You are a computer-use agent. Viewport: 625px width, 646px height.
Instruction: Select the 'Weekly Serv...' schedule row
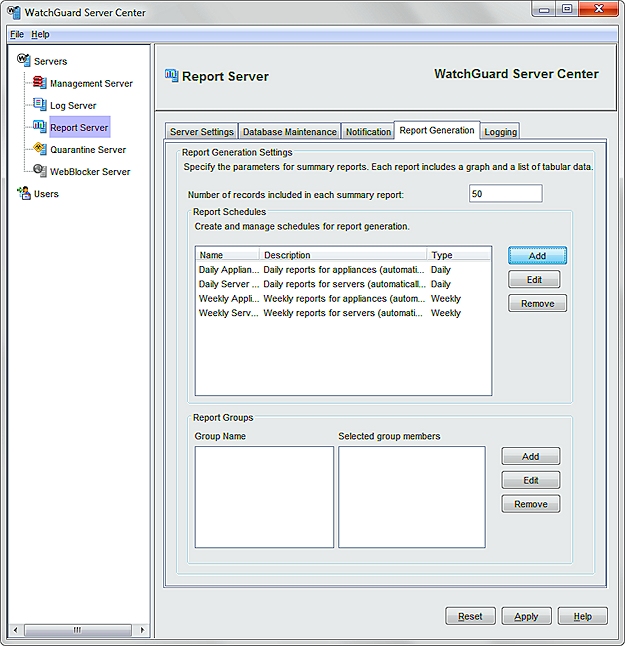pyautogui.click(x=344, y=313)
